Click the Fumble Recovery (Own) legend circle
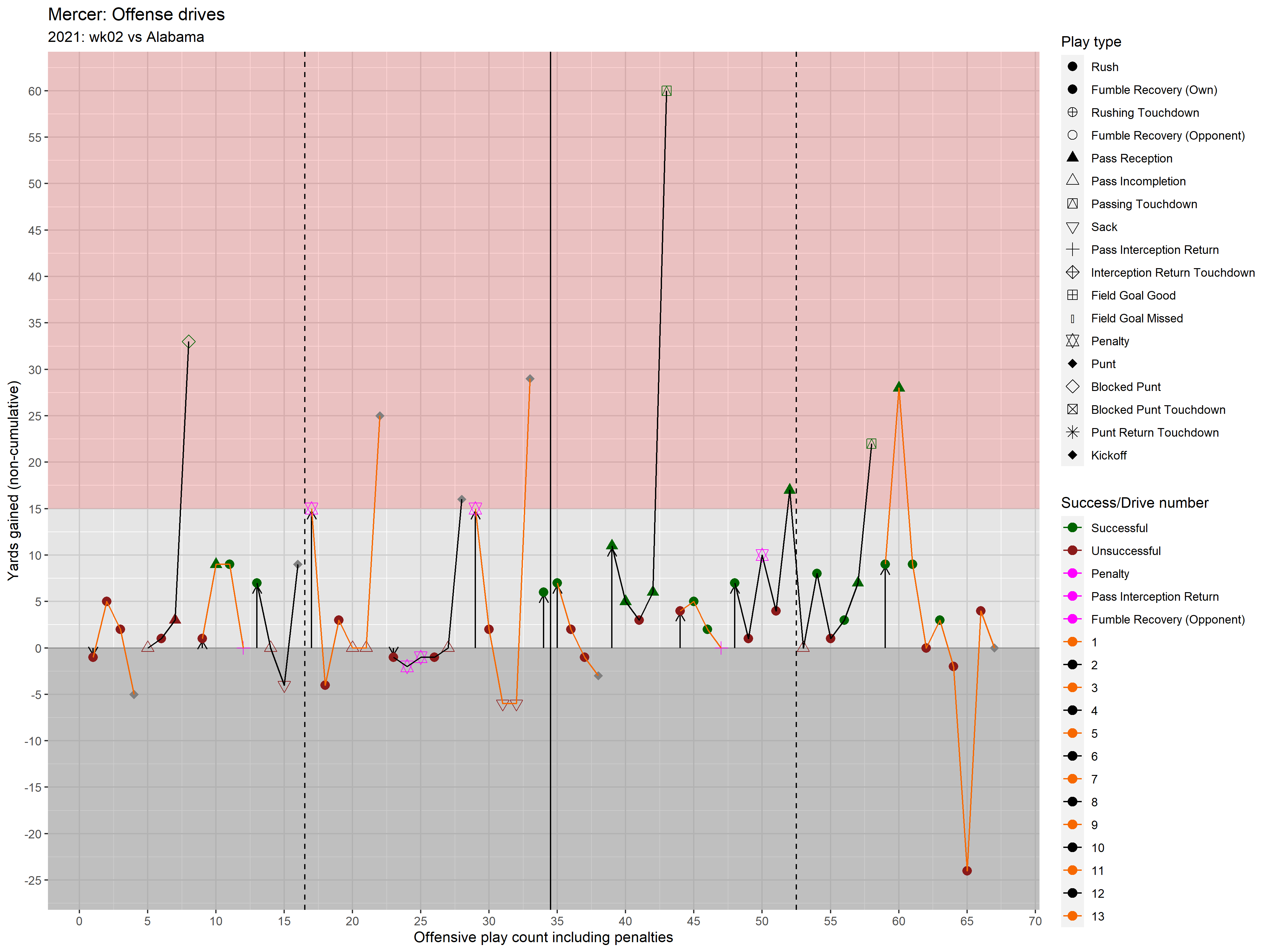Viewport: 1270px width, 952px height. 1072,89
